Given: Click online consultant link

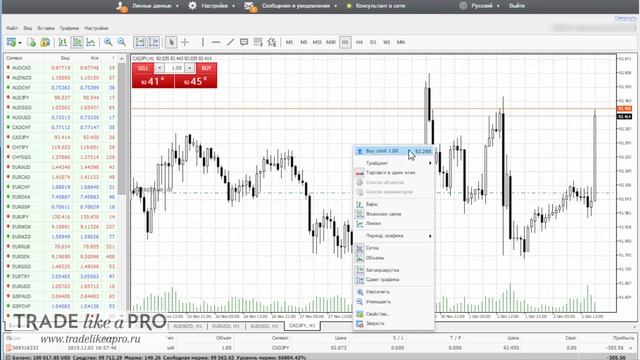Looking at the screenshot, I should 376,6.
